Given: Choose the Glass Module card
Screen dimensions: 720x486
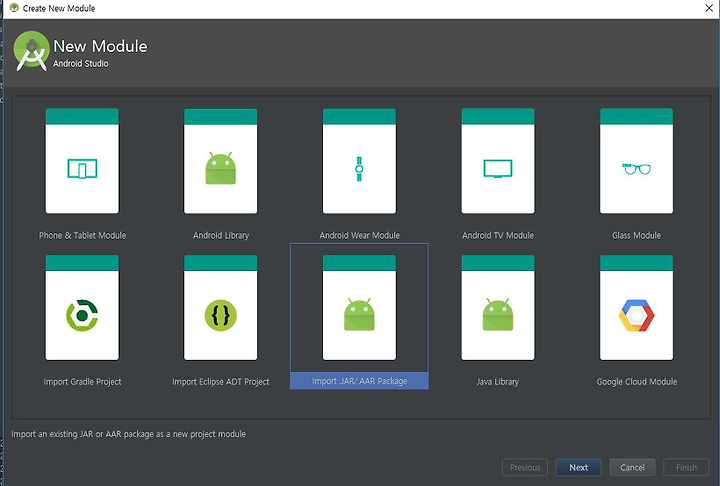Looking at the screenshot, I should click(636, 161).
